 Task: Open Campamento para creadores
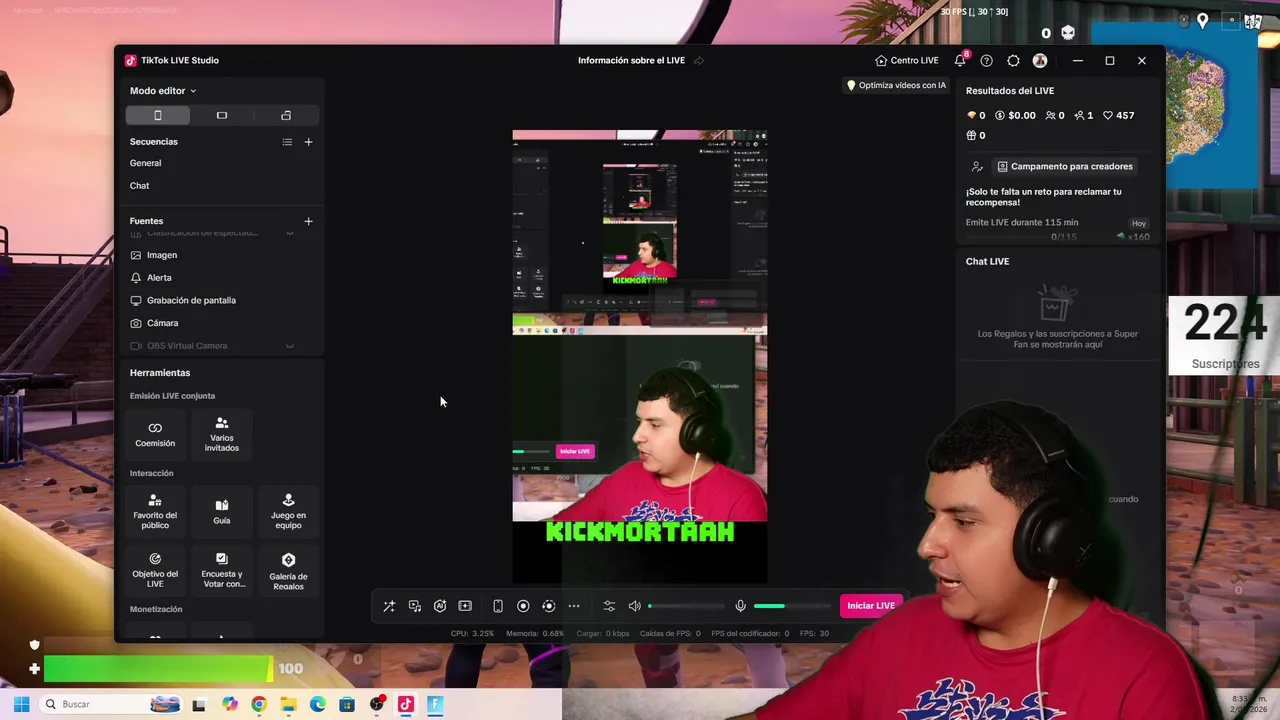coord(1065,167)
